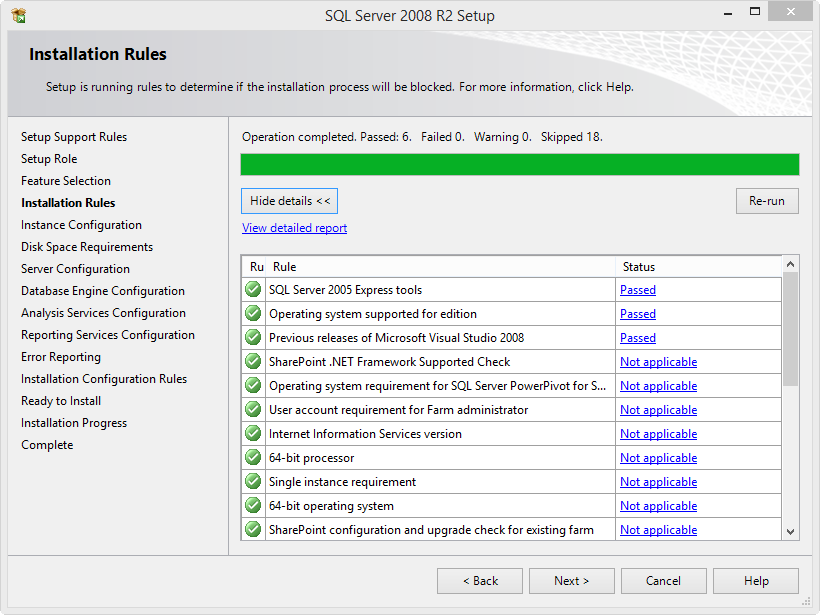This screenshot has width=820, height=615.
Task: Click the icon next to 64-bit operating system rule
Action: (252, 505)
